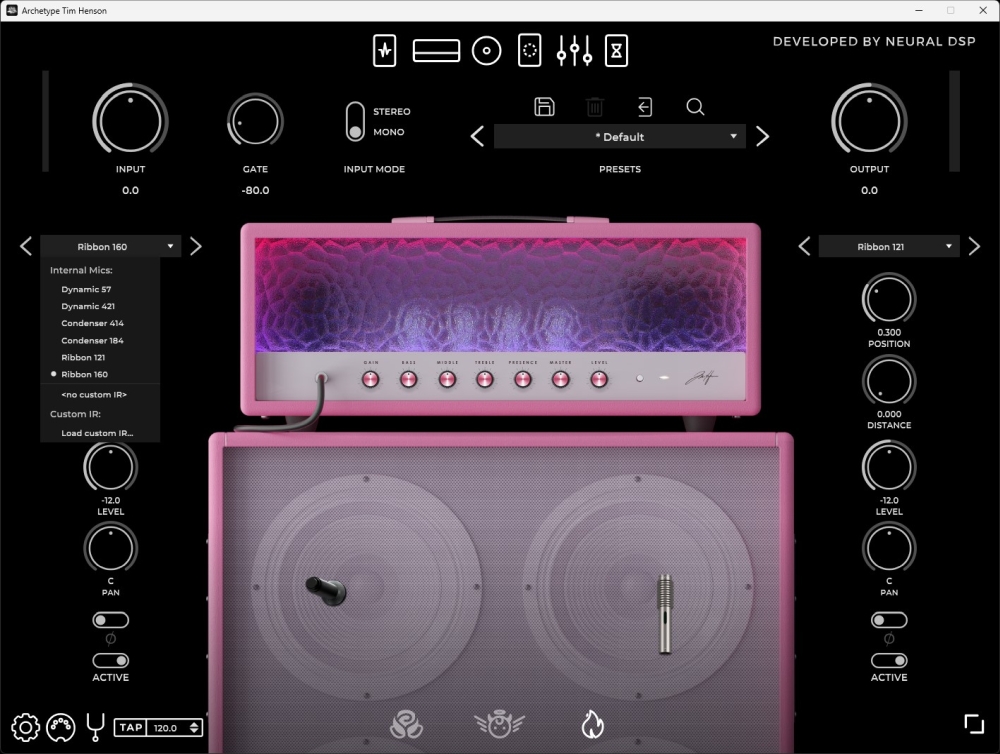Click the left mic Pan knob
Image resolution: width=1000 pixels, height=754 pixels.
110,548
